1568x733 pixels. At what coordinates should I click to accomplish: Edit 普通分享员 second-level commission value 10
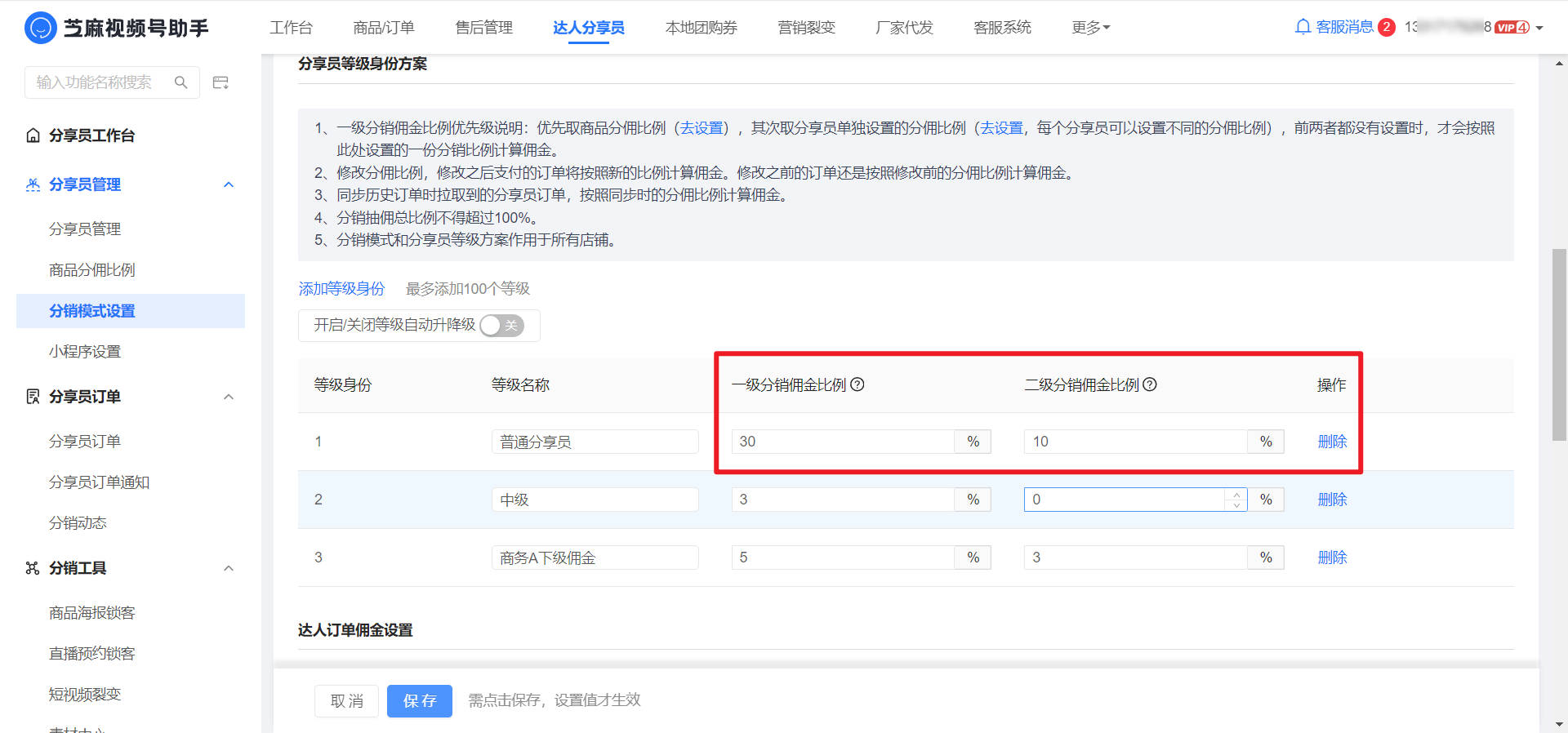click(x=1135, y=442)
